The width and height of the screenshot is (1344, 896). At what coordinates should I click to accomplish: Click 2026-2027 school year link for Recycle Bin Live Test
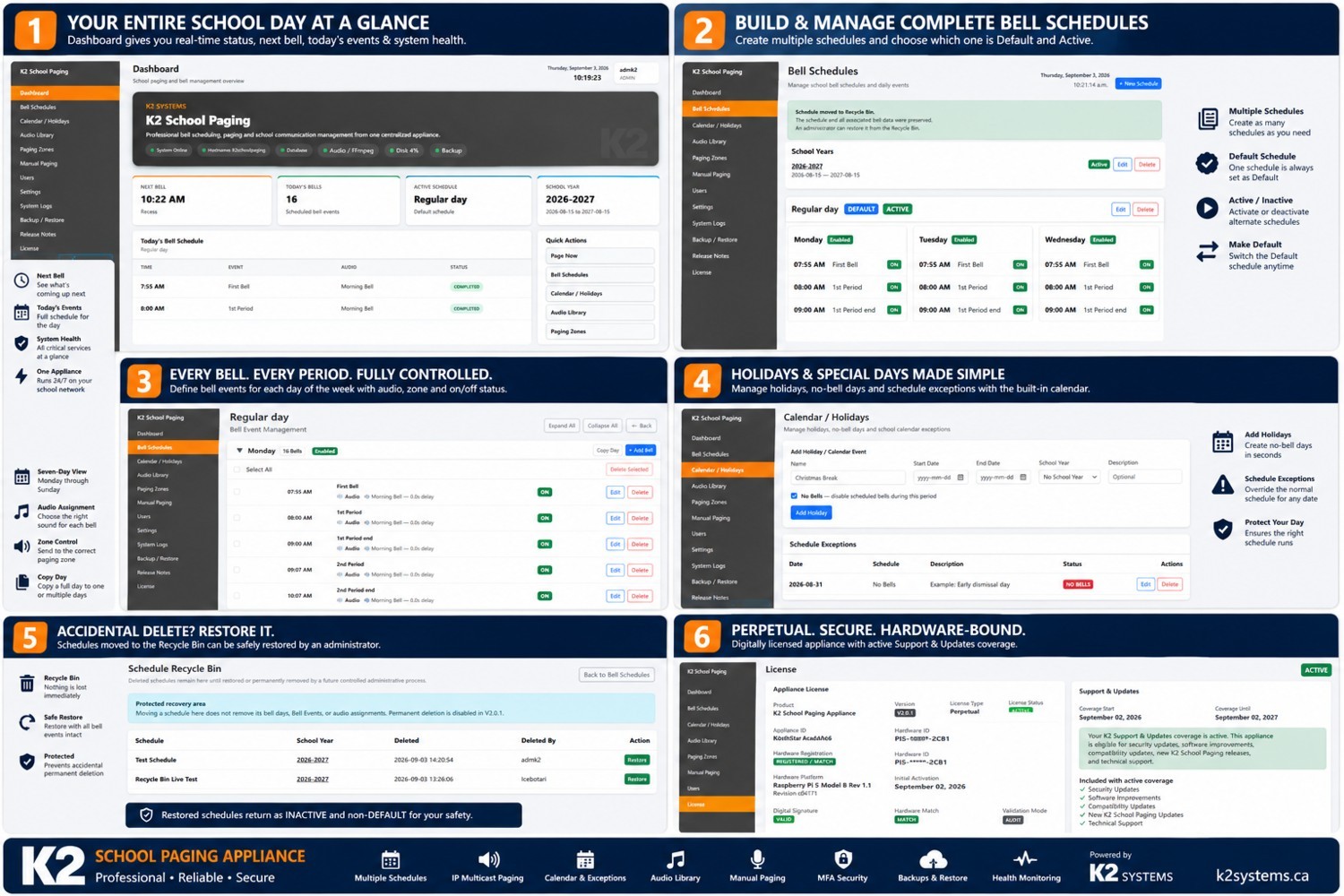(313, 780)
